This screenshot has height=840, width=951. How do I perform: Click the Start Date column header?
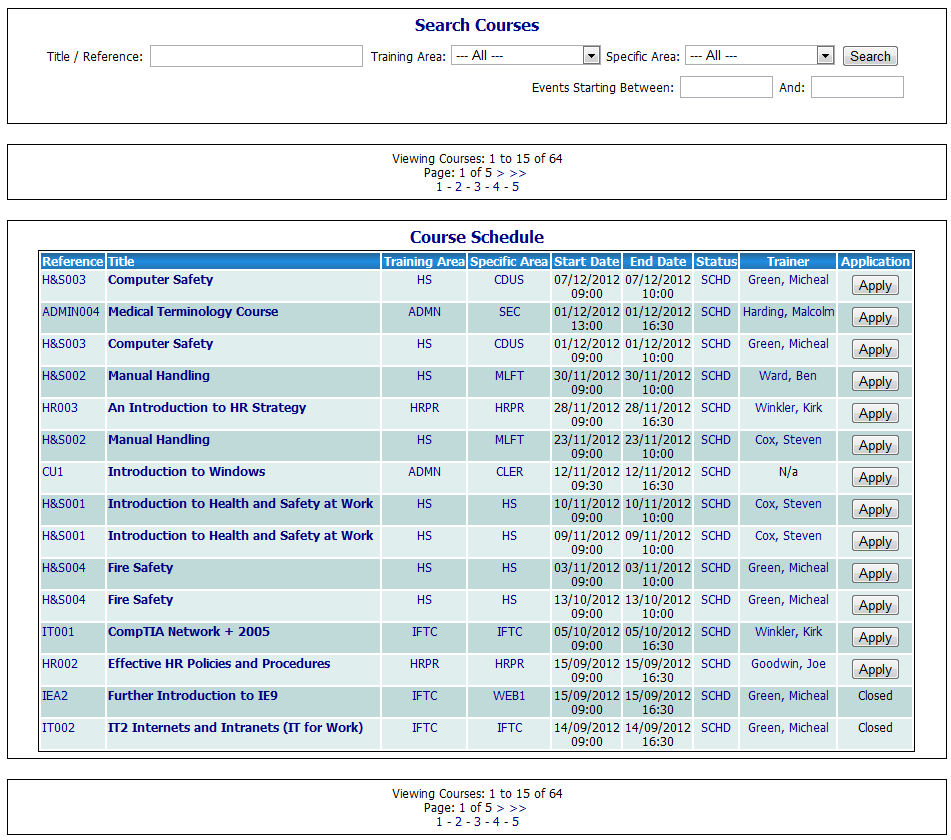[x=586, y=261]
